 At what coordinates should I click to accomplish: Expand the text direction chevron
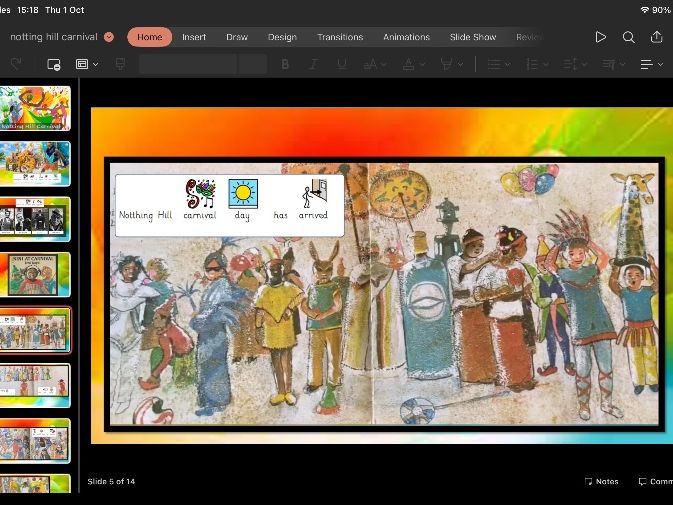coord(622,65)
